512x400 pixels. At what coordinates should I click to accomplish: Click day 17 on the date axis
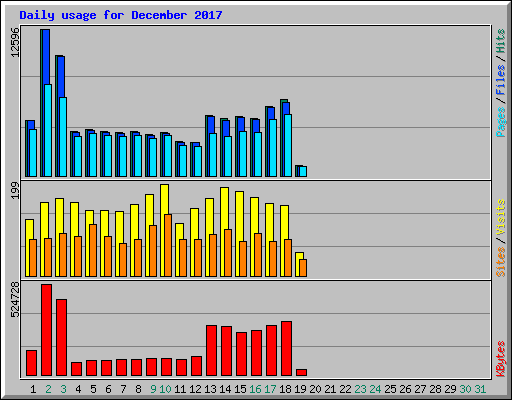click(270, 389)
